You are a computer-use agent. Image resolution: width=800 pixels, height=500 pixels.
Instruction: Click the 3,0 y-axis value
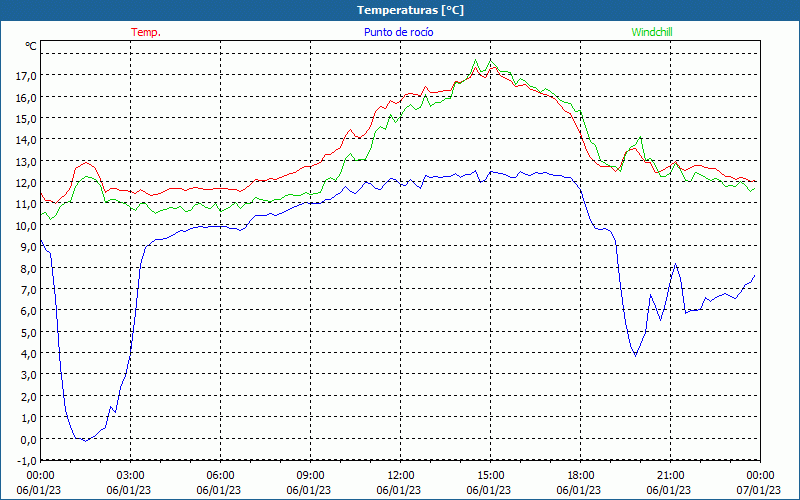29,375
